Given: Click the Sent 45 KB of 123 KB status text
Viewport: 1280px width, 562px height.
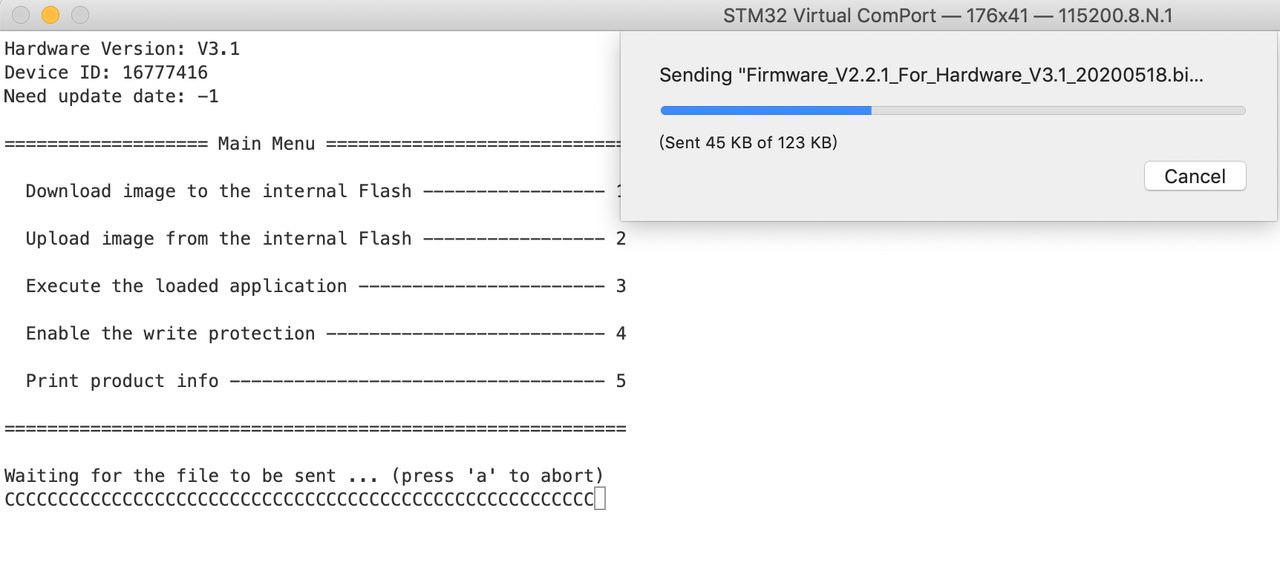Looking at the screenshot, I should click(x=748, y=142).
